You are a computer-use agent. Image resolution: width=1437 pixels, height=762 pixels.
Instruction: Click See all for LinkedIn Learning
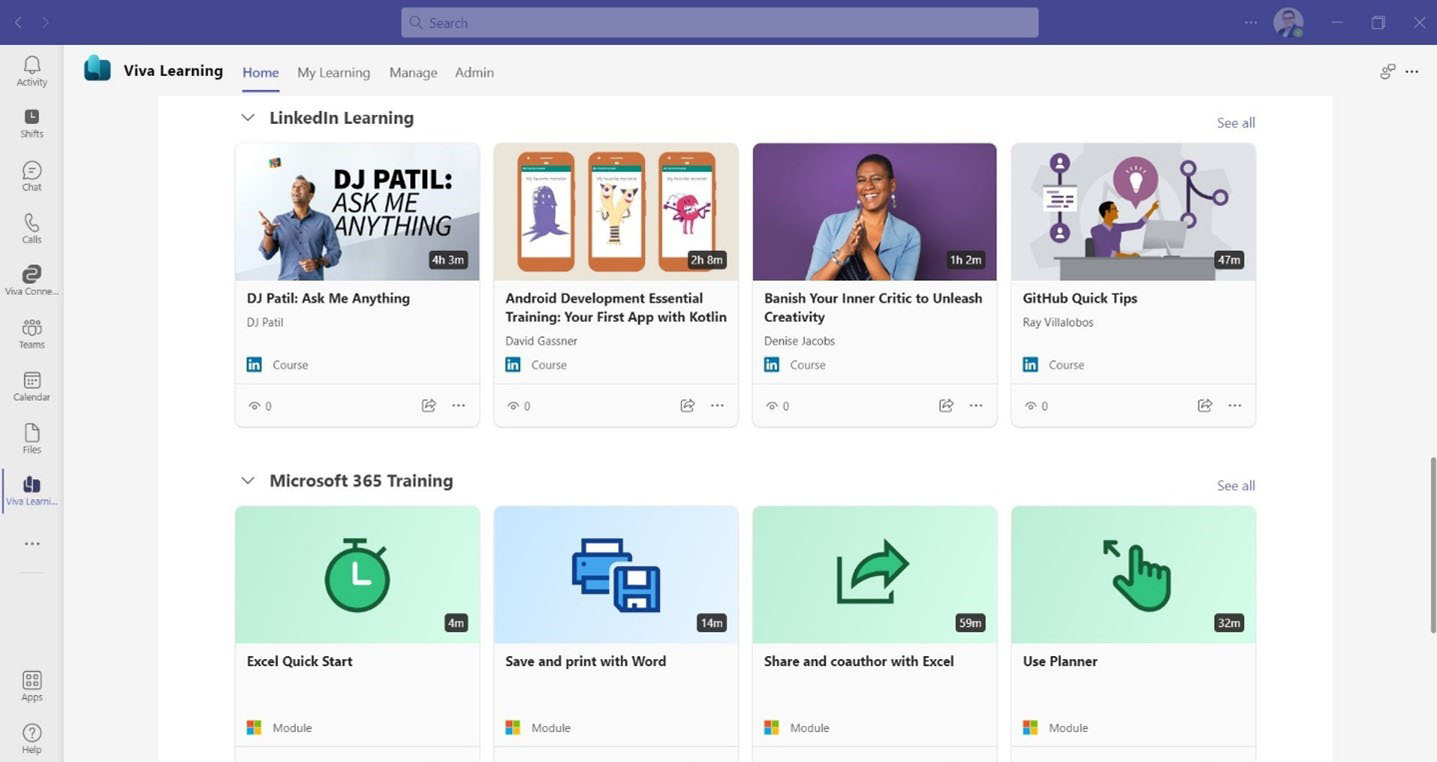pos(1235,123)
